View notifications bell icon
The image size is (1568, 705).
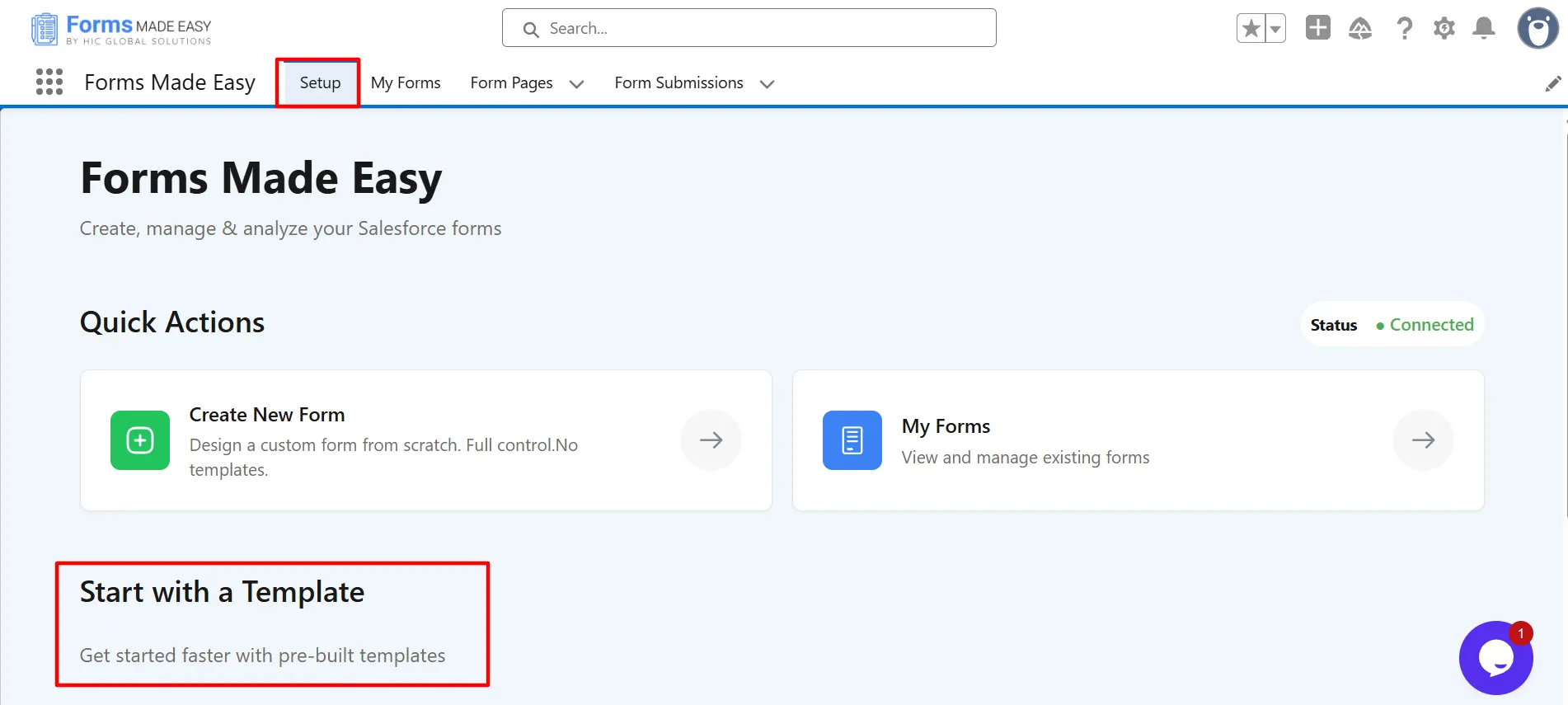coord(1484,29)
